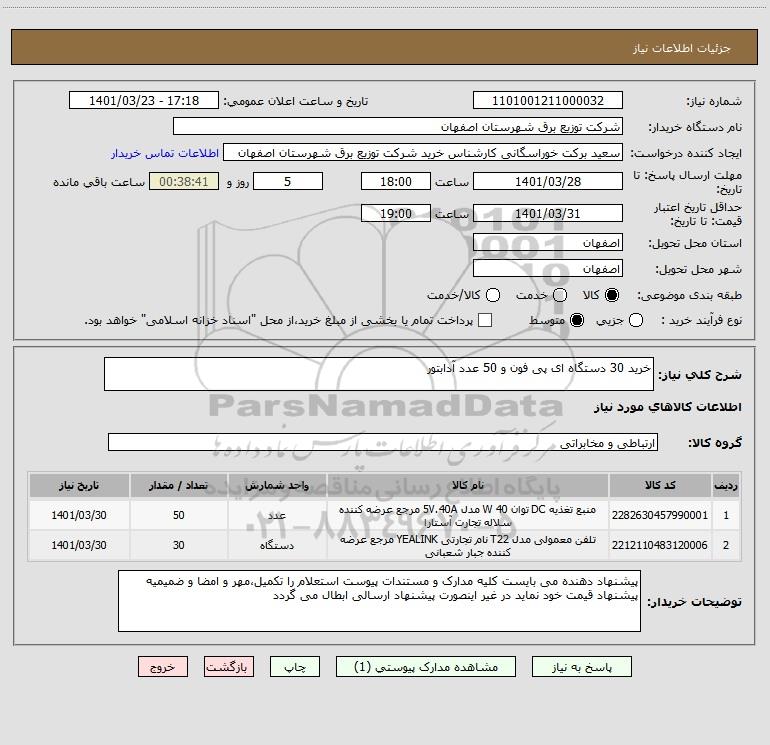770x745 pixels.
Task: Click the منبع تغذیه DC item name
Action: [x=468, y=516]
